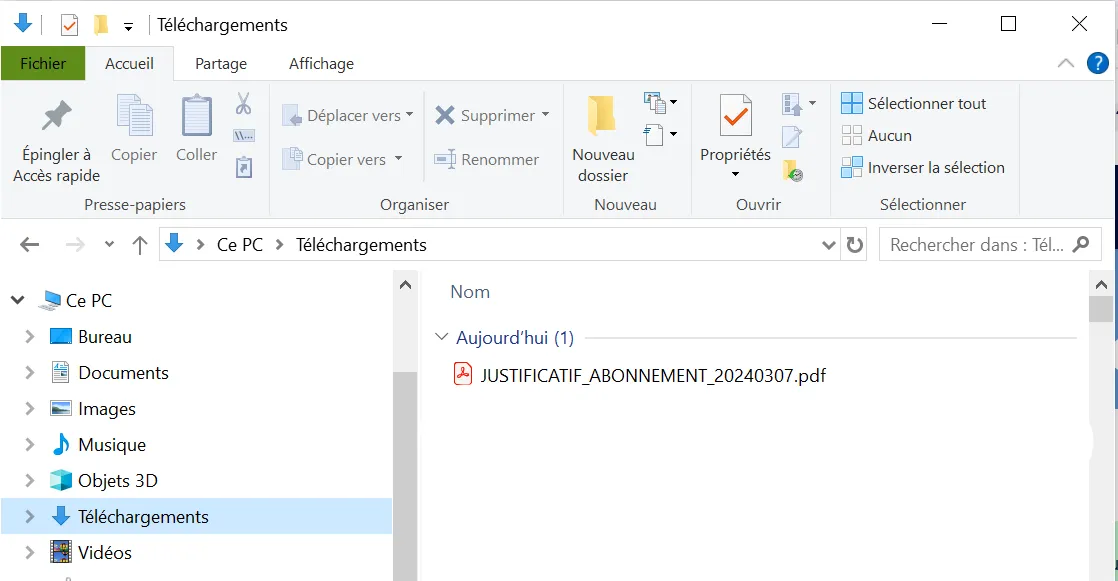Viewport: 1118px width, 581px height.
Task: Click the Copier icon in Presse-papiers
Action: (x=134, y=115)
